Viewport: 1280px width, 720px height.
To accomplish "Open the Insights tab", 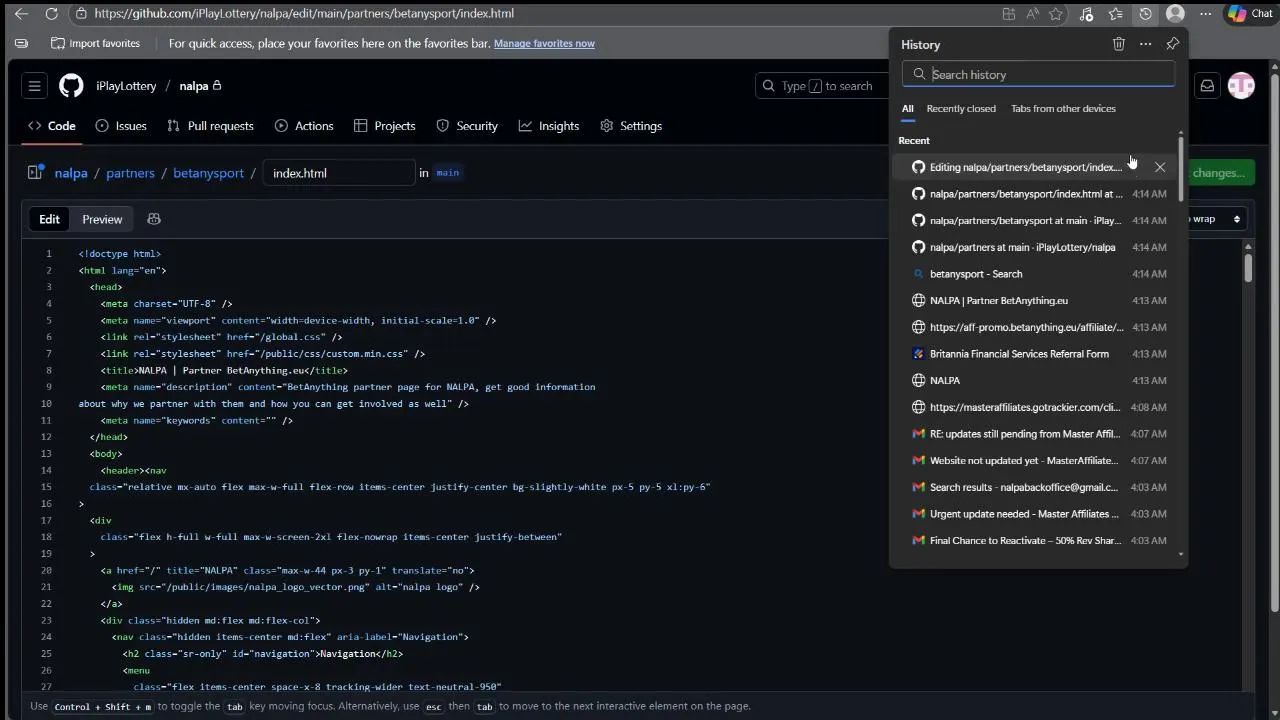I will pyautogui.click(x=549, y=126).
